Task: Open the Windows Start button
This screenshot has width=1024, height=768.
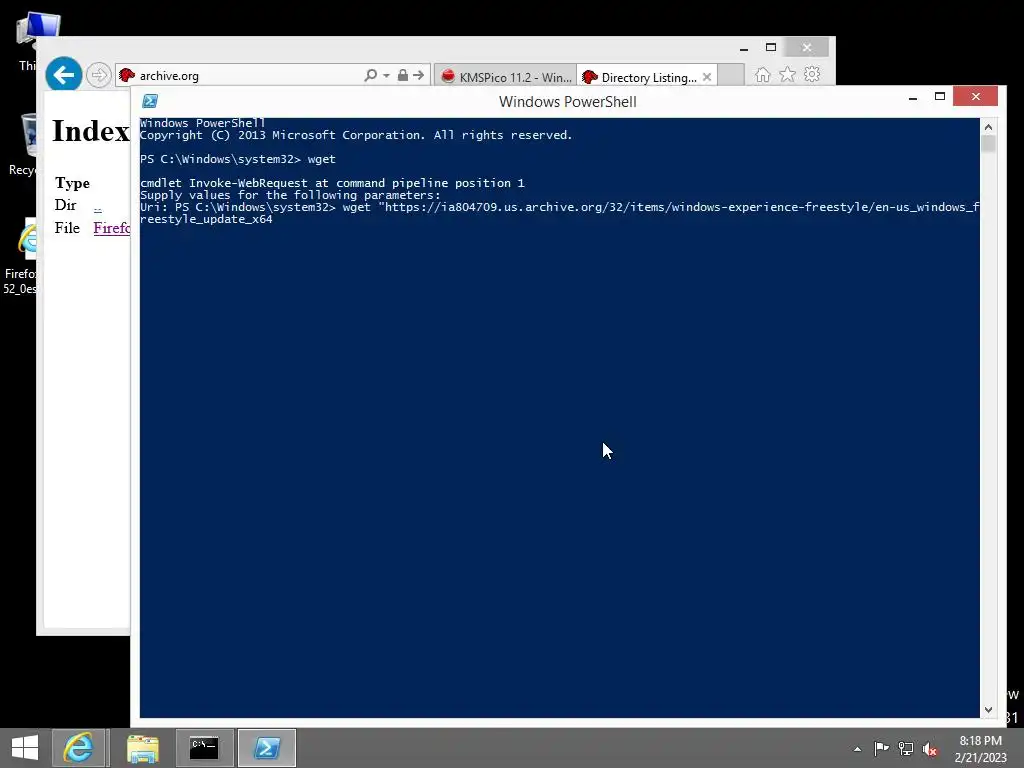Action: pos(25,748)
